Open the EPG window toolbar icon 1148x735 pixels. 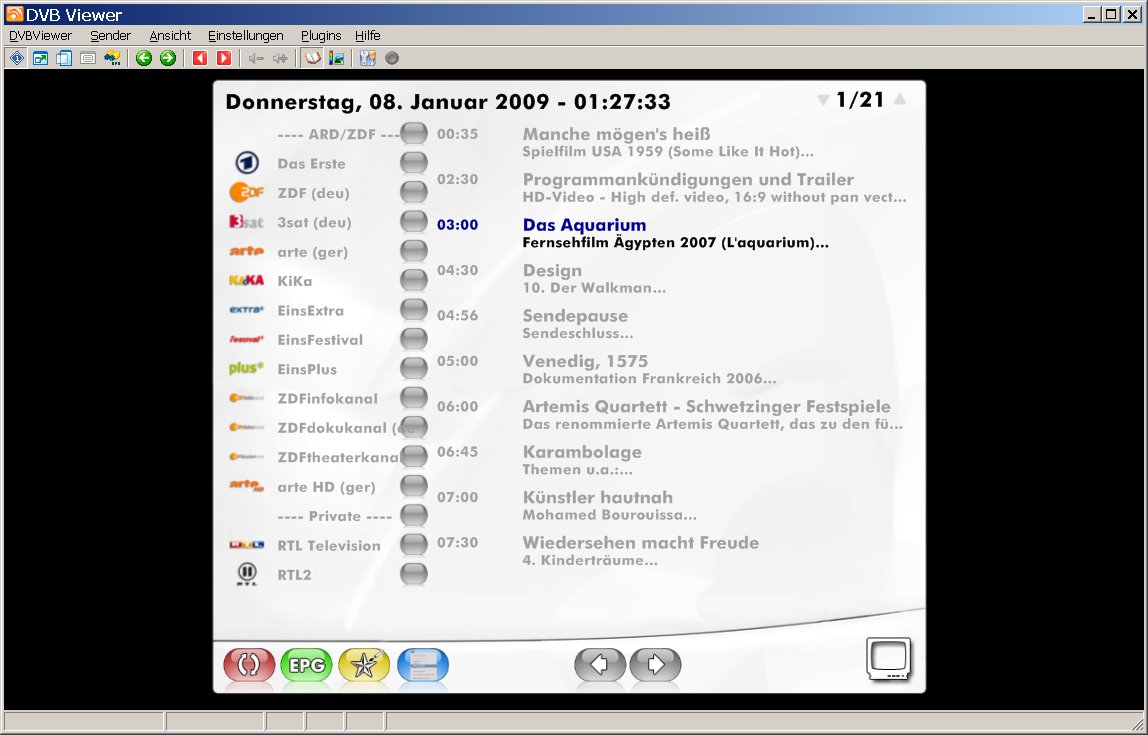(x=112, y=58)
